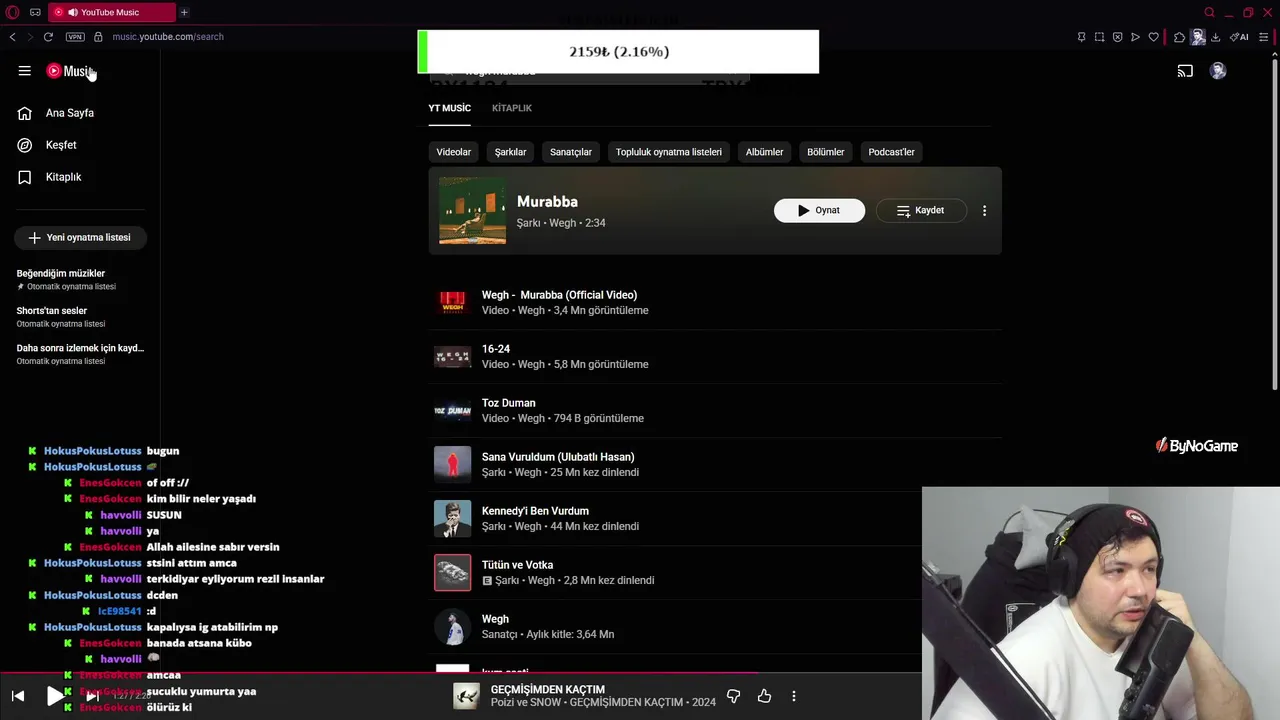Image resolution: width=1280 pixels, height=720 pixels.
Task: Filter results by Videolar
Action: [453, 152]
